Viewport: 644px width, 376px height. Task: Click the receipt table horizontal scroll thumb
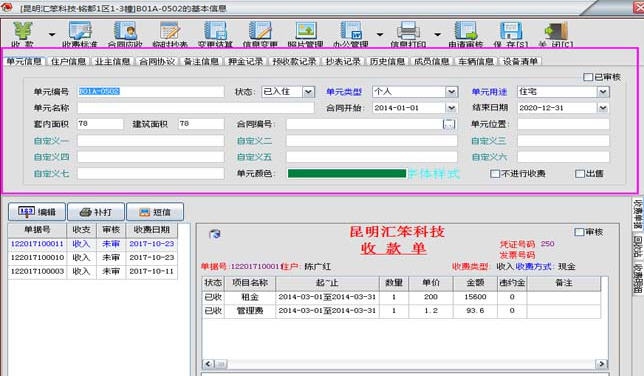(221, 364)
